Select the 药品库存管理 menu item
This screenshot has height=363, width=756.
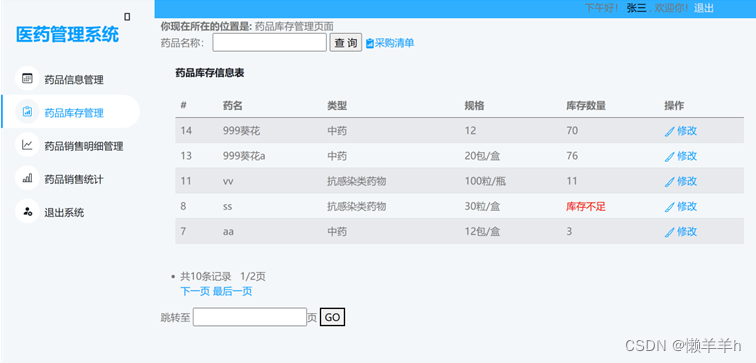pos(74,113)
